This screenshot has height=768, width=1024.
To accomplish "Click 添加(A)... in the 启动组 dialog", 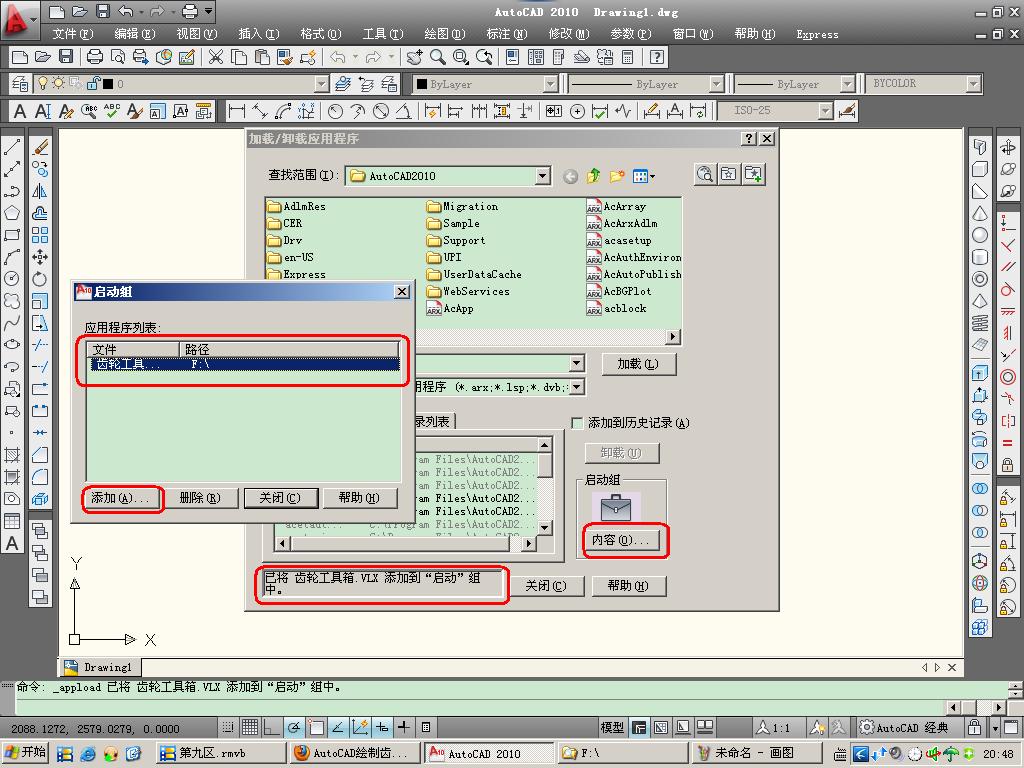I will 123,498.
